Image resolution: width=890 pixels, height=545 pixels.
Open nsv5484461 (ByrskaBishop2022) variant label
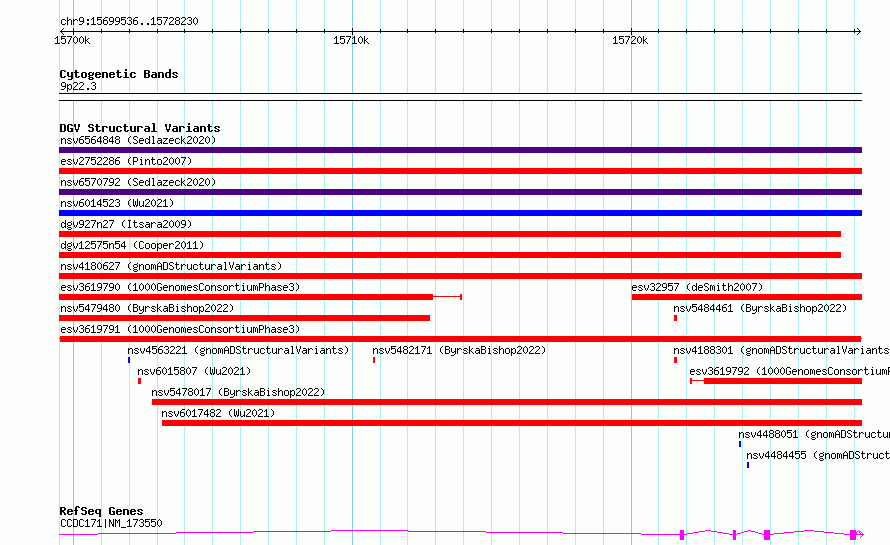pos(760,308)
